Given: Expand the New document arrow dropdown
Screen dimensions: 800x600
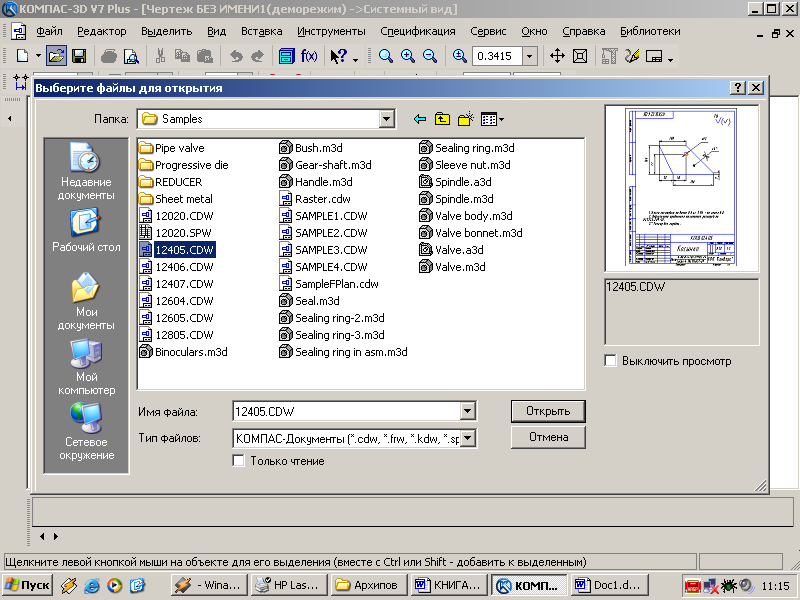Looking at the screenshot, I should tap(38, 56).
